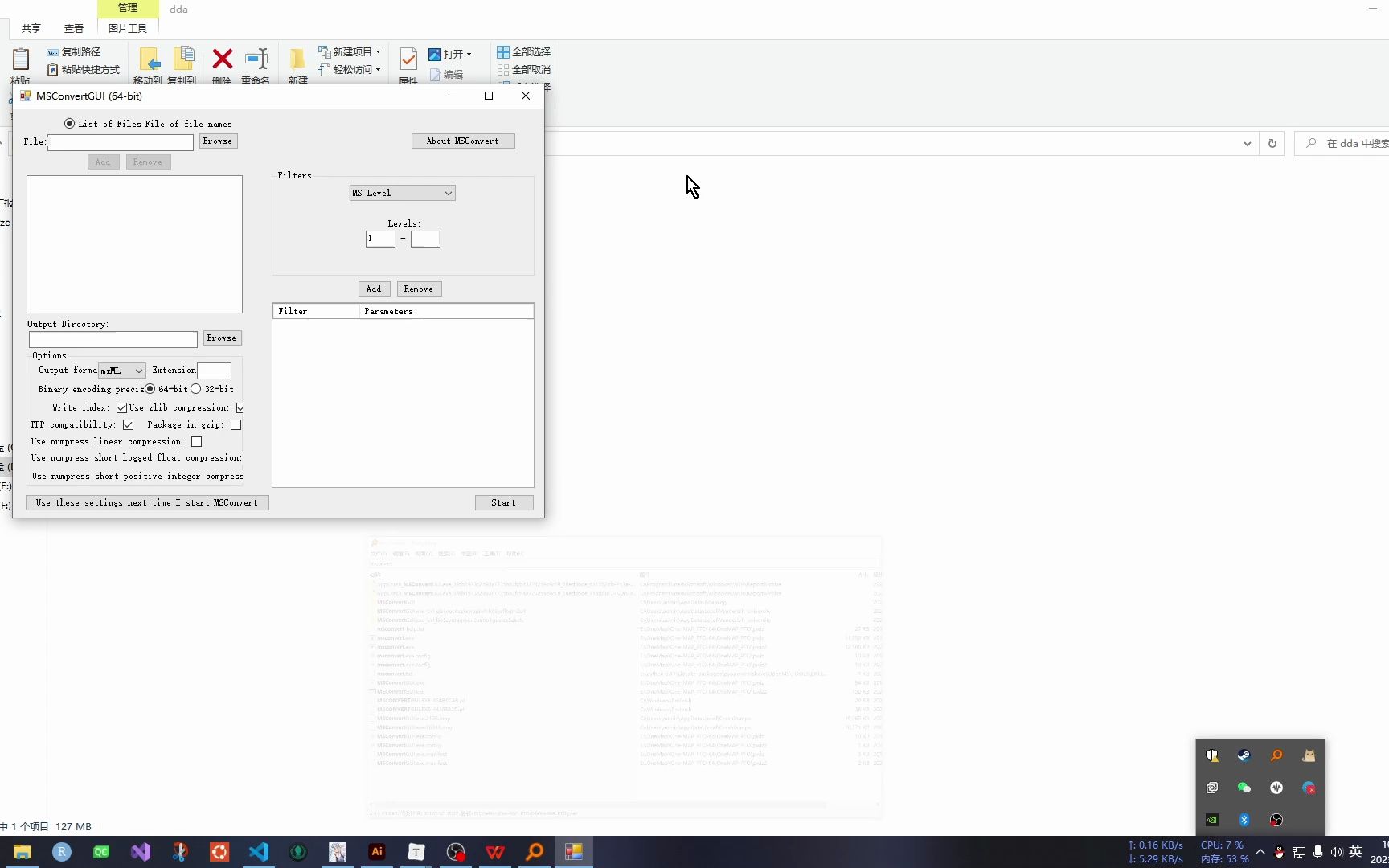The width and height of the screenshot is (1389, 868).
Task: Click the Remove button under File field
Action: 148,162
